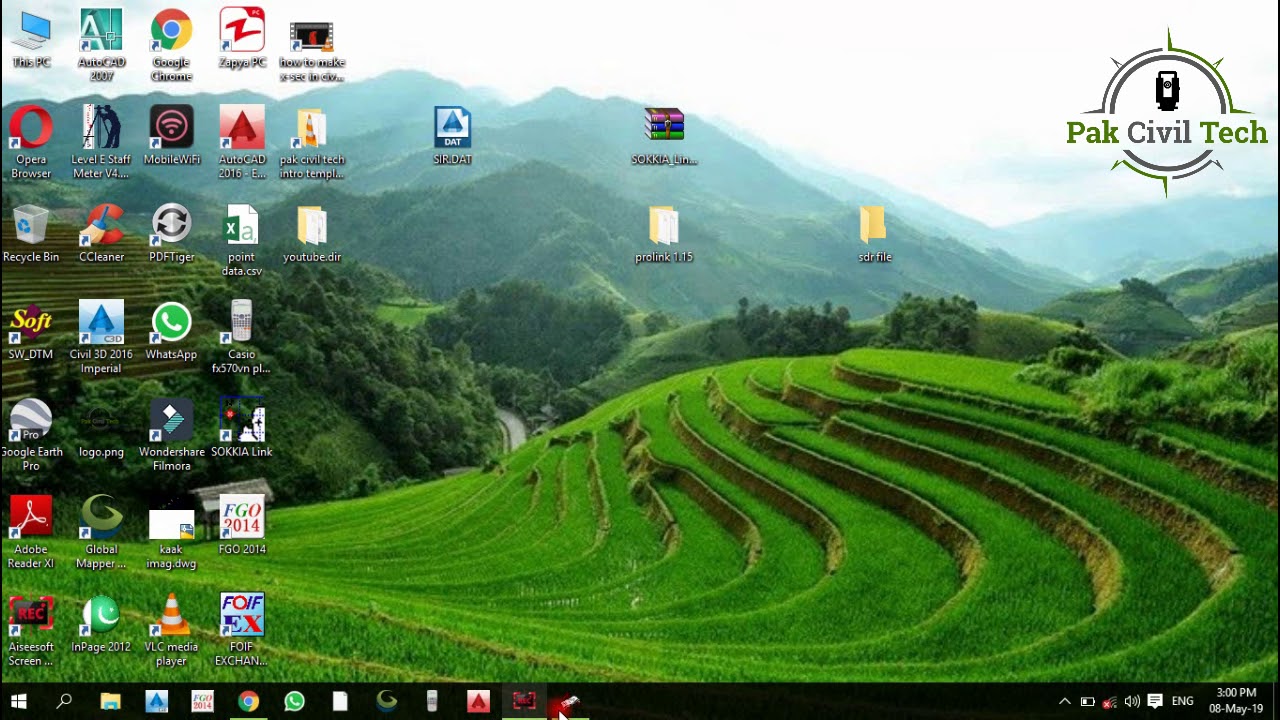Launch the CCleaner desktop shortcut
This screenshot has width=1280, height=720.
pyautogui.click(x=101, y=234)
